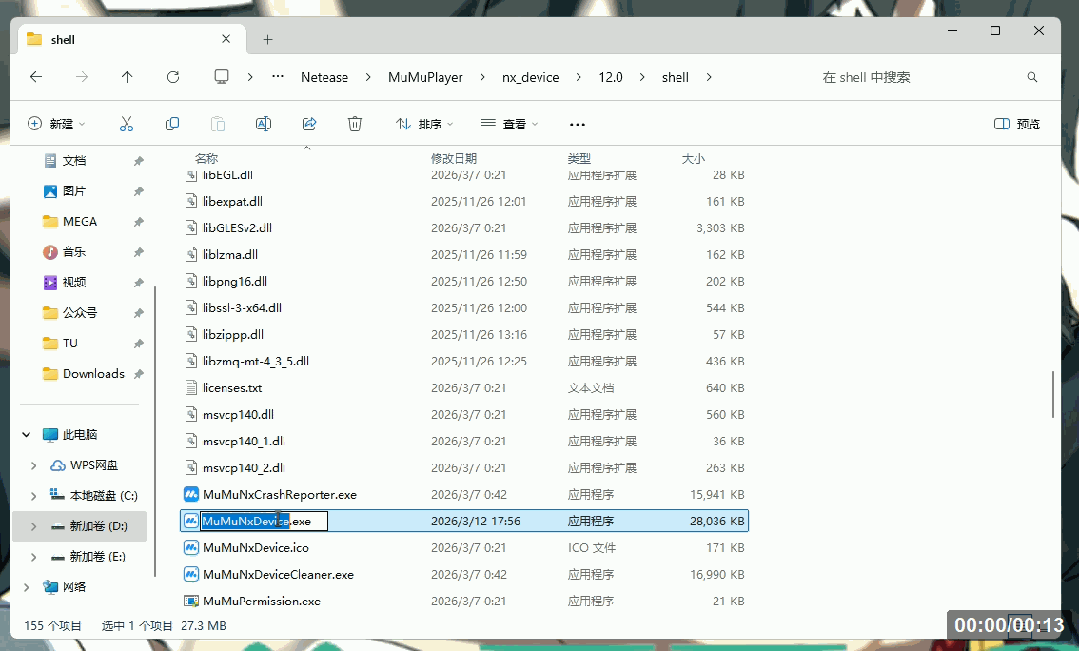Open the See more ellipsis toolbar menu
Screen dimensions: 1079x651
(x=577, y=125)
